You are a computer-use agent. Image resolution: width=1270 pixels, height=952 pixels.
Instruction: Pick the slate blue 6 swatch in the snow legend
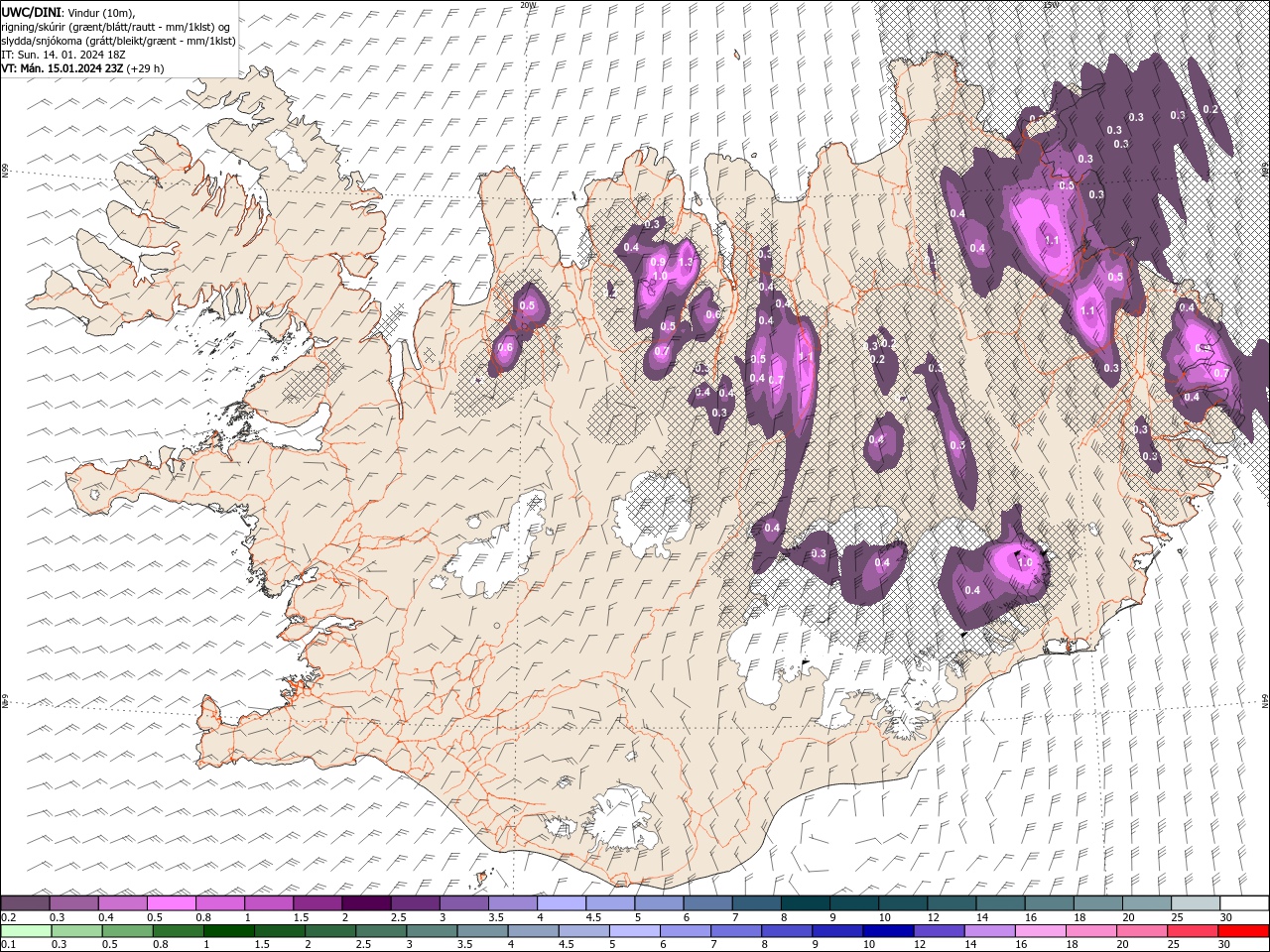[x=708, y=903]
